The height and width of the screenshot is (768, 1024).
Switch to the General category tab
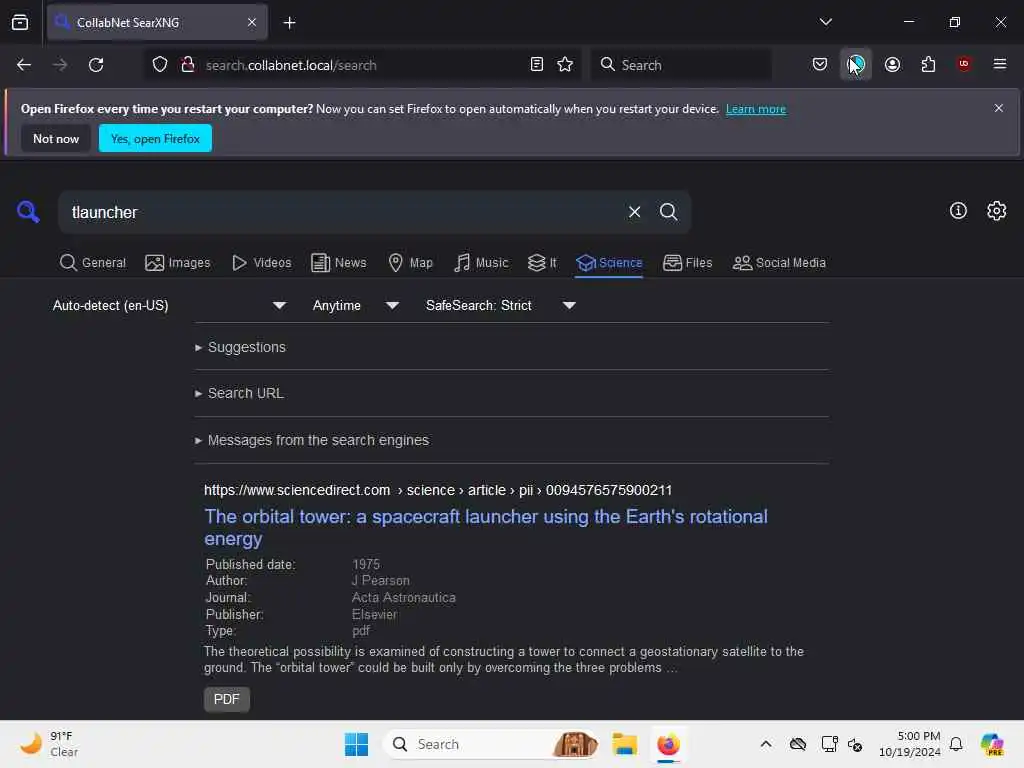(93, 263)
